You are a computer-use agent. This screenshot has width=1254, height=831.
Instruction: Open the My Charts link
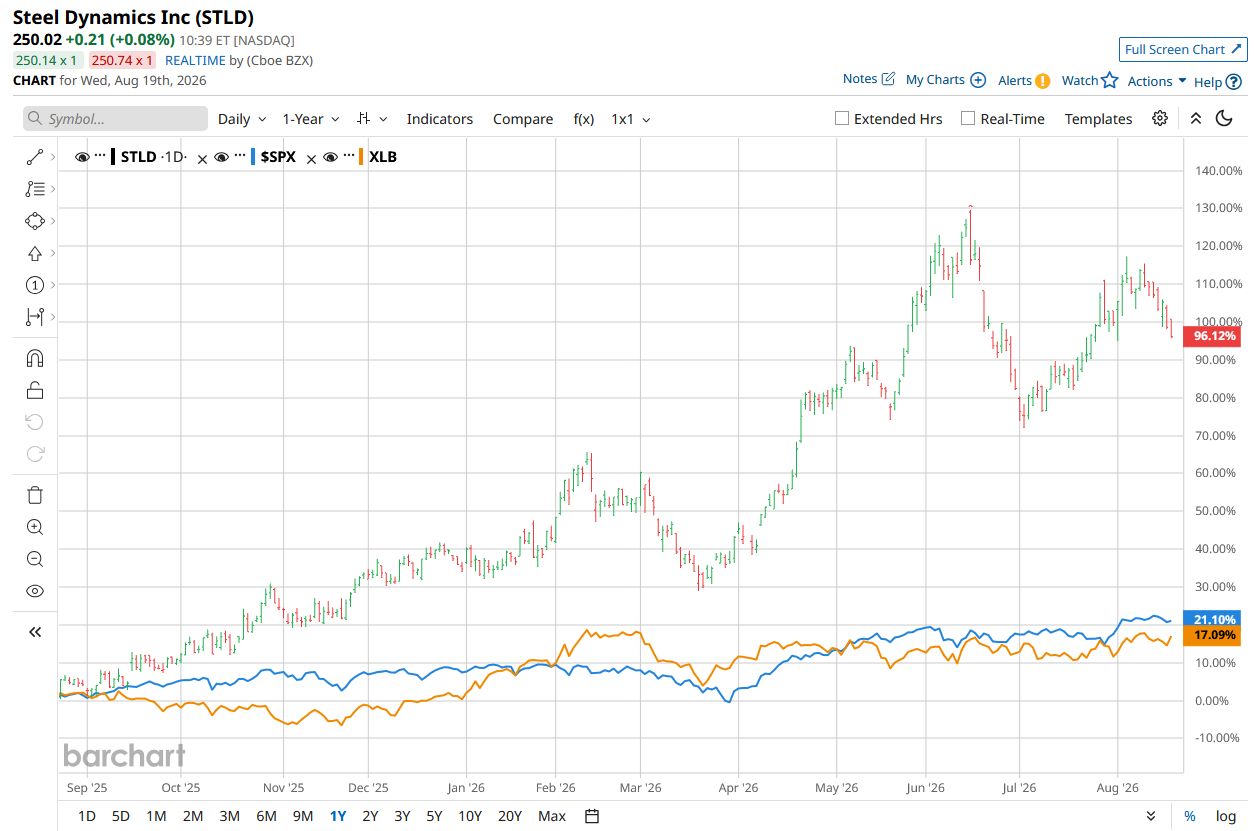935,80
